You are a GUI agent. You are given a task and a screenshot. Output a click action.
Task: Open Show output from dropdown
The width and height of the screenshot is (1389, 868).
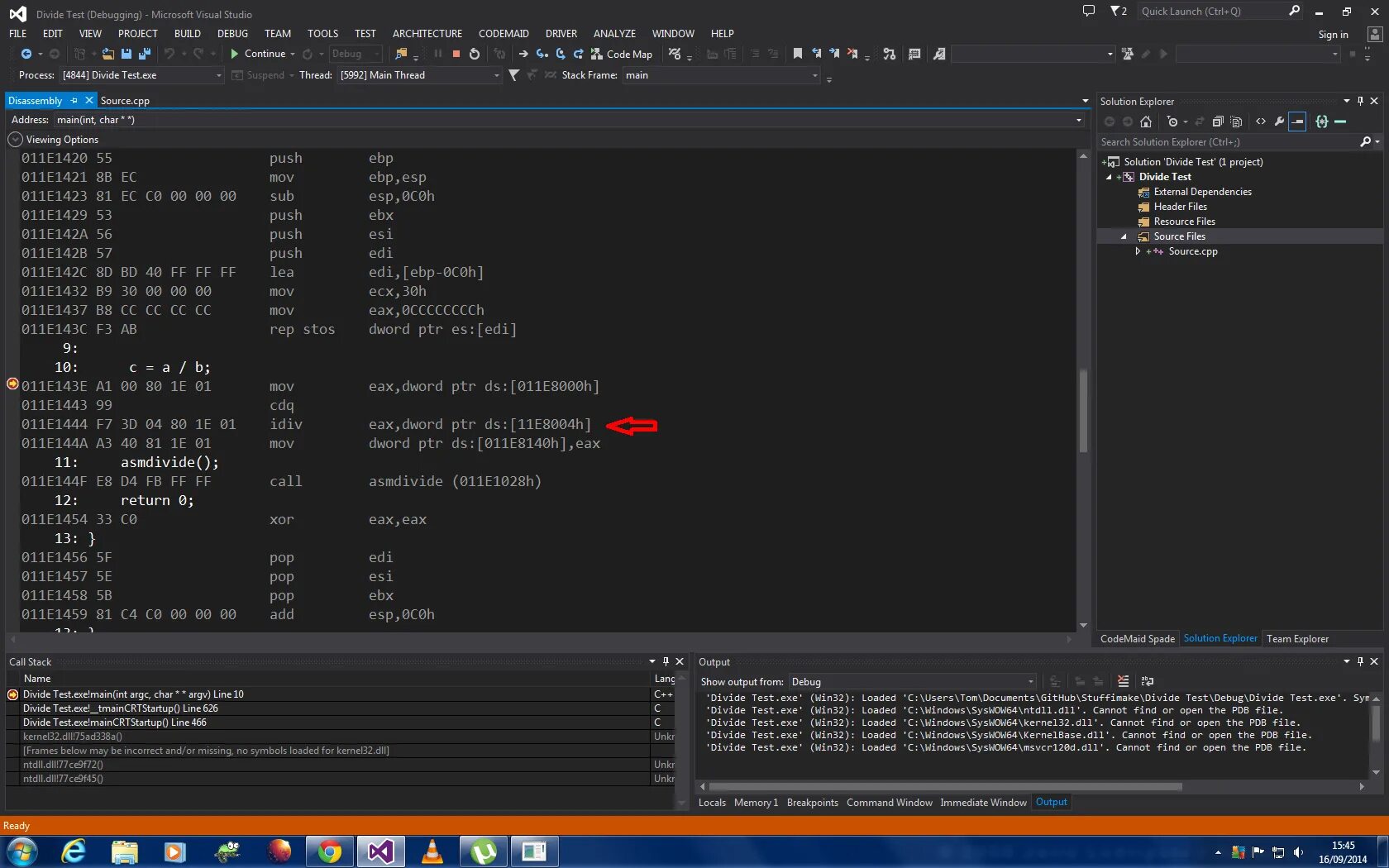(x=913, y=682)
